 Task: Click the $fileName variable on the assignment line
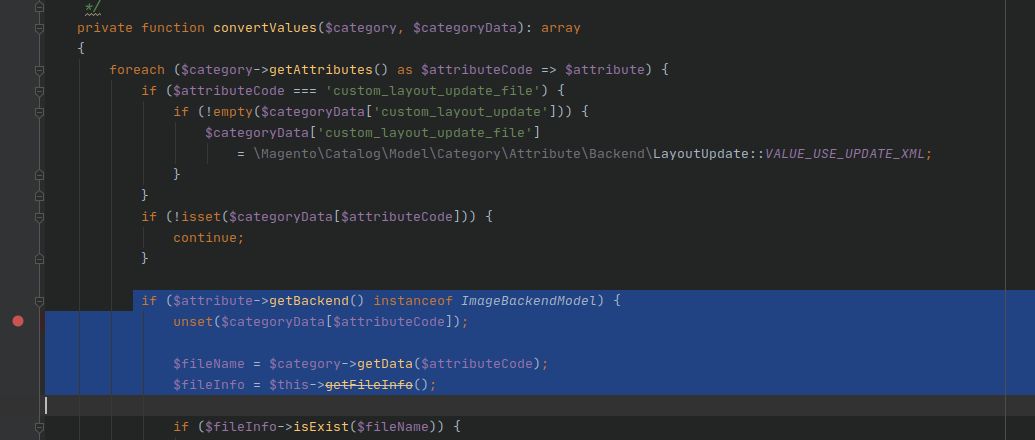(x=209, y=363)
